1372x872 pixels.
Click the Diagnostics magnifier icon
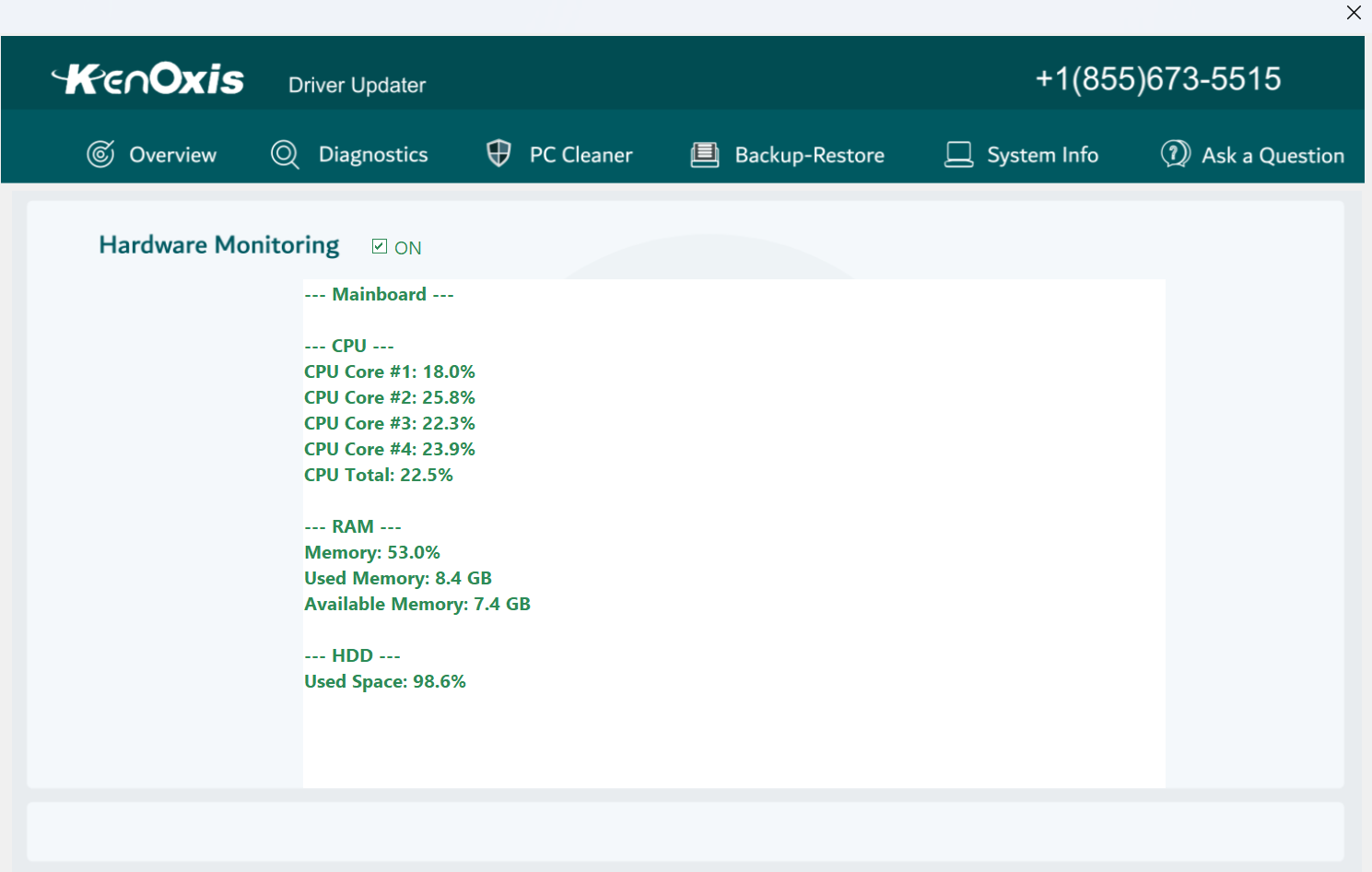(x=284, y=154)
